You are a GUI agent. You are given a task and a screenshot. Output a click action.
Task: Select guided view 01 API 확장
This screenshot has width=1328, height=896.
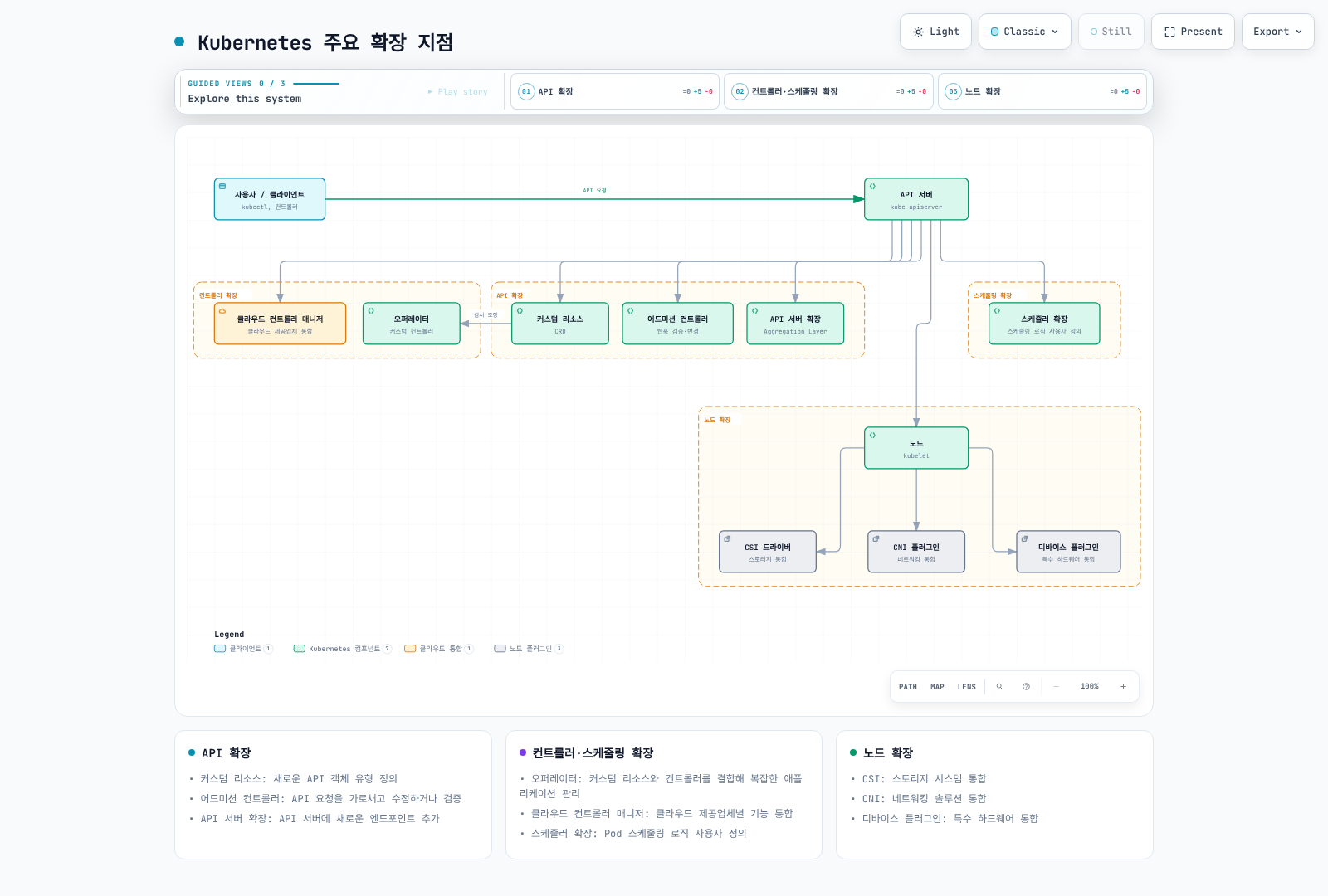[614, 91]
